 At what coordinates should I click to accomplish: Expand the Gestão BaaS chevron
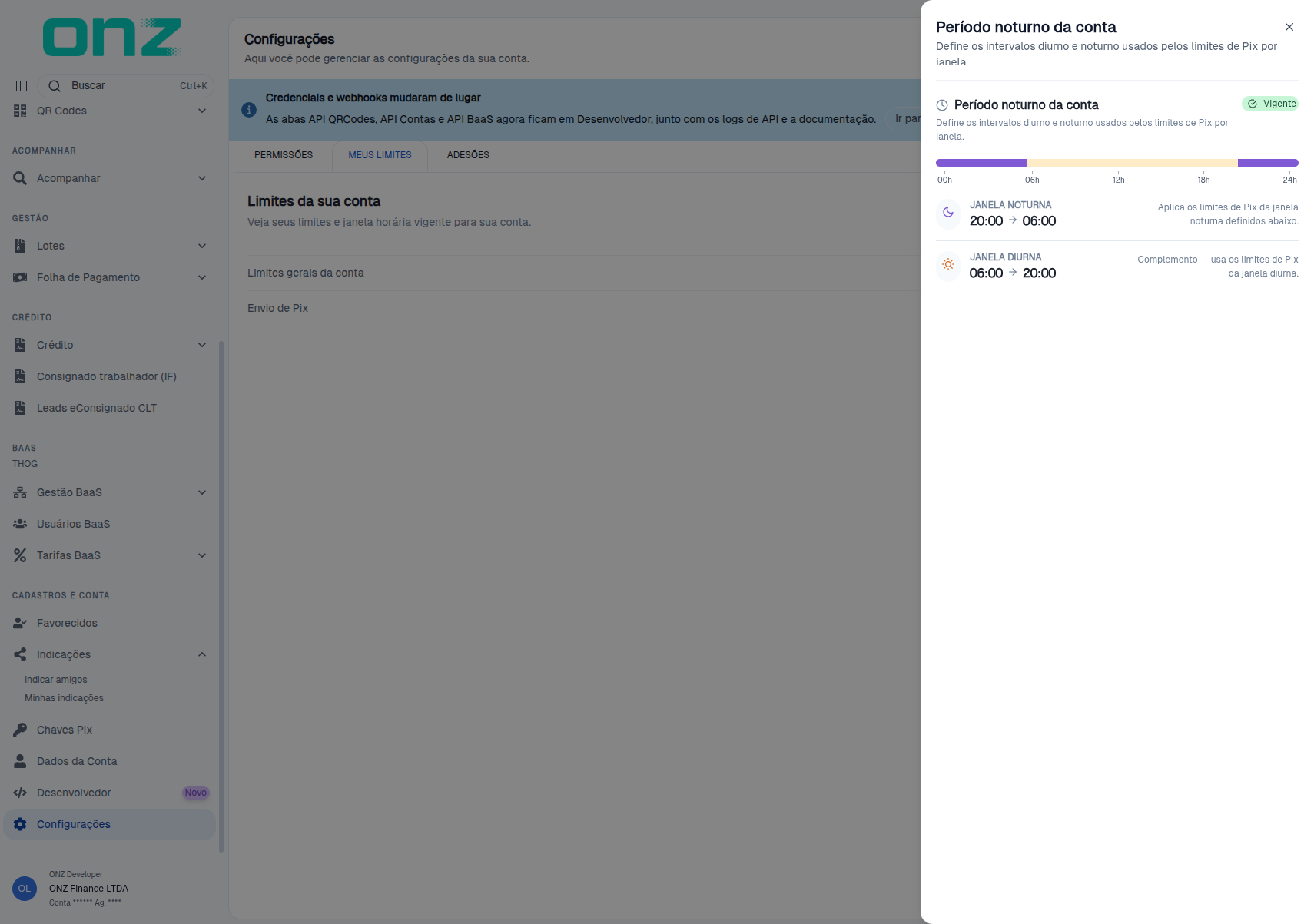click(x=202, y=492)
